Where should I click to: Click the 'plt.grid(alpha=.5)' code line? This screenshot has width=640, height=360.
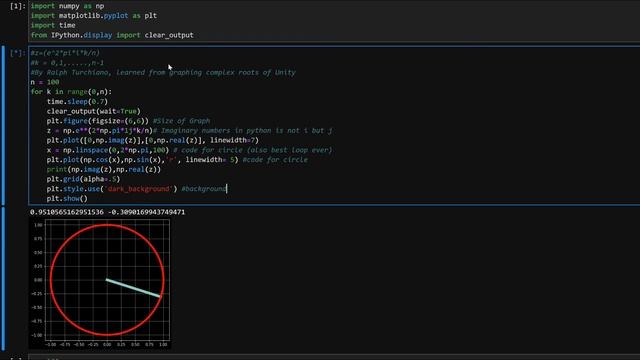tap(83, 179)
